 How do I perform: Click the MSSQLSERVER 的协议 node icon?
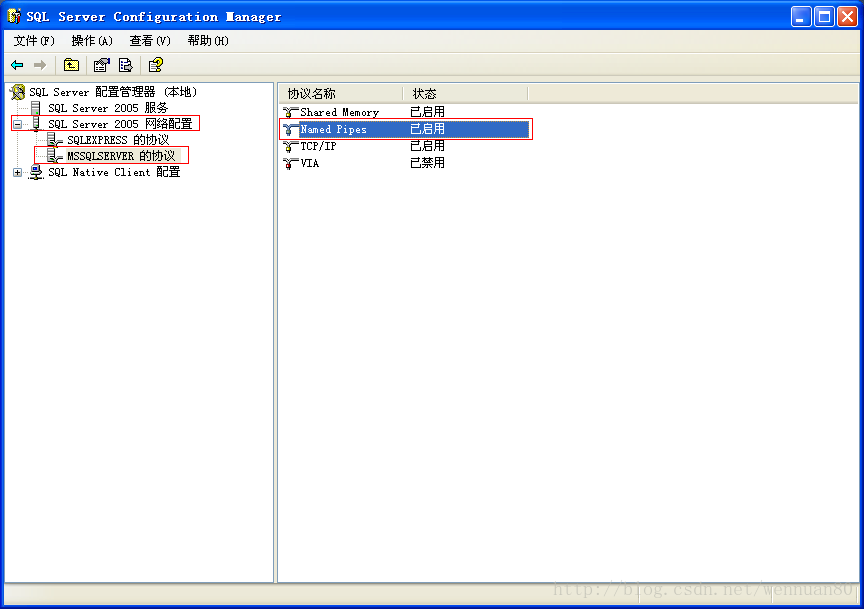54,156
